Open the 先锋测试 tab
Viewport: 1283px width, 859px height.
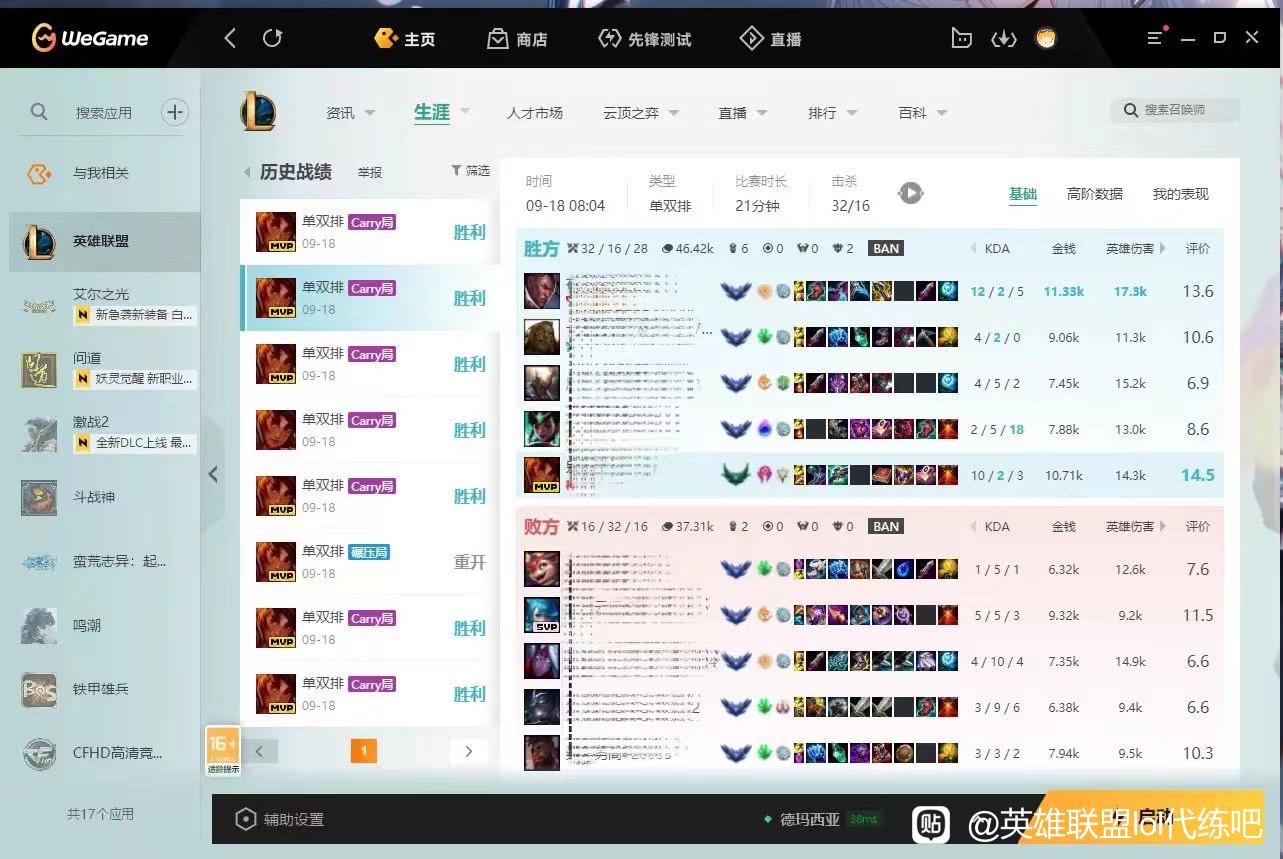tap(644, 39)
